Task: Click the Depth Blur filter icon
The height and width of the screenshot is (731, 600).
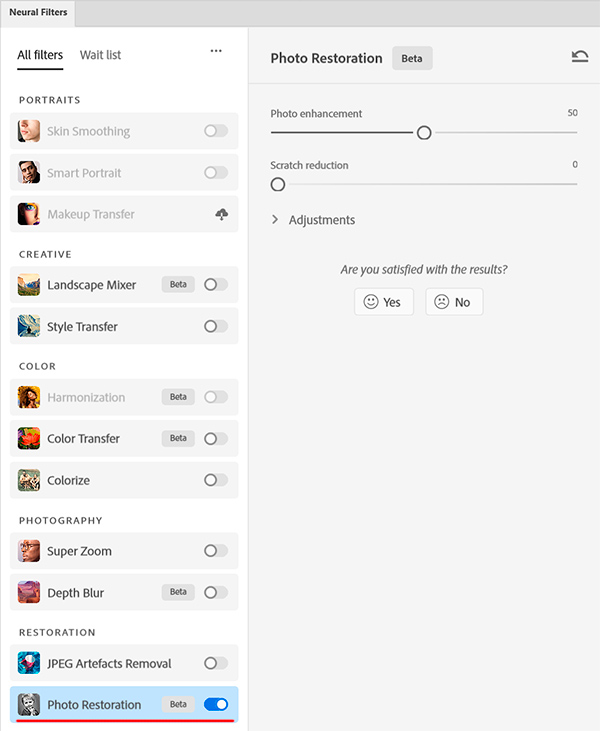Action: [x=29, y=592]
